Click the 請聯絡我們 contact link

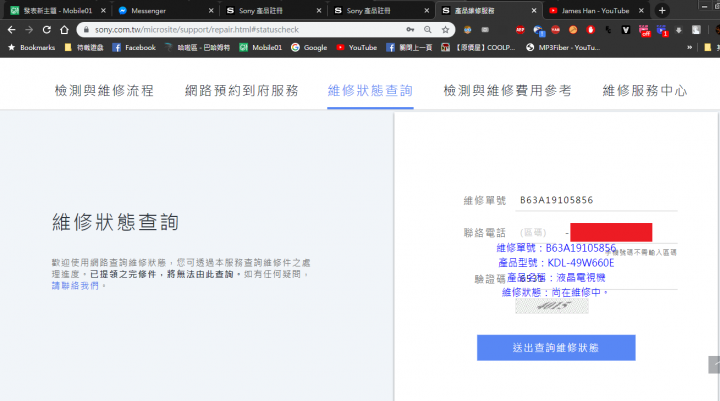point(75,286)
